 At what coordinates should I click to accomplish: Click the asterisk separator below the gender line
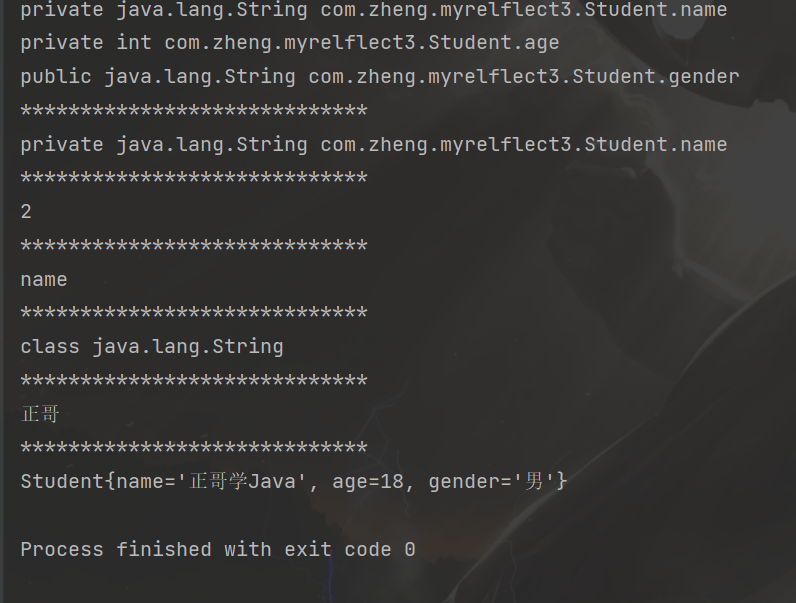pos(194,111)
